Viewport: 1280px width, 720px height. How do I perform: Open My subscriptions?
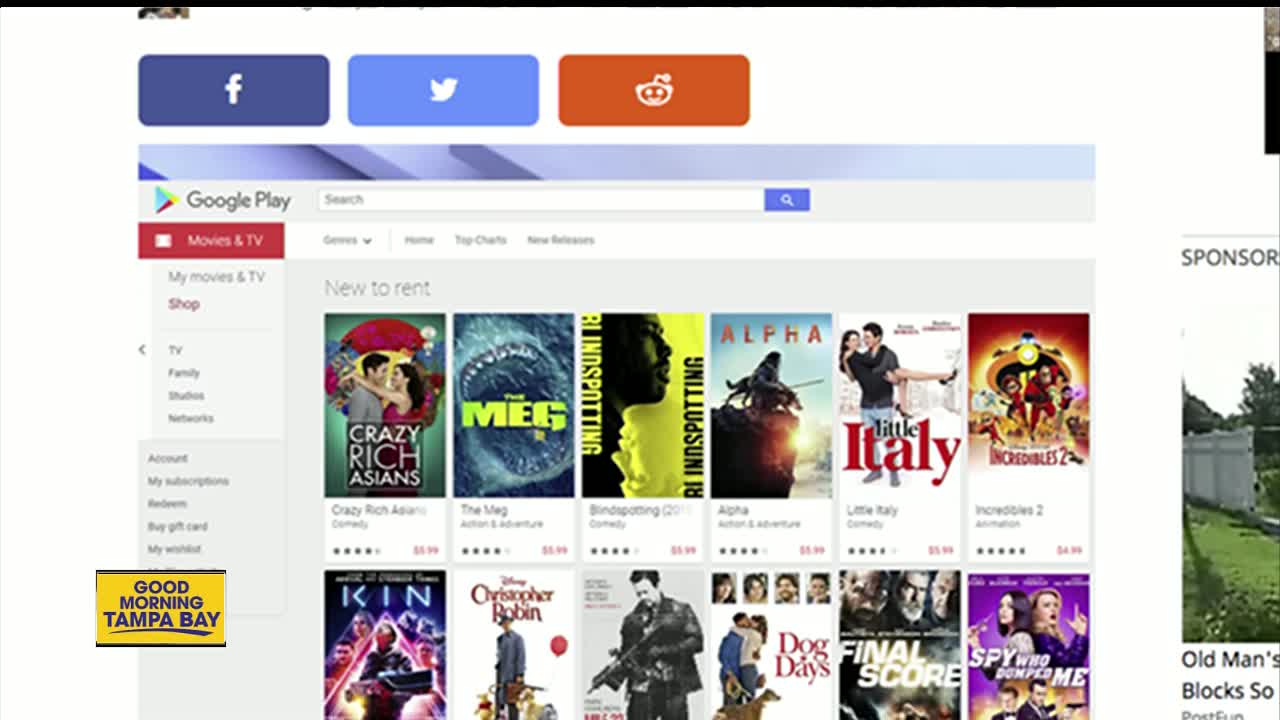188,481
